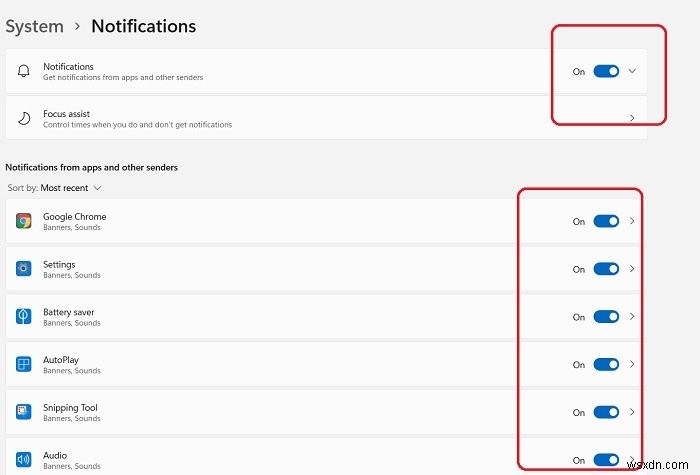Click the Audio speaker app icon
The width and height of the screenshot is (700, 475).
(x=24, y=459)
